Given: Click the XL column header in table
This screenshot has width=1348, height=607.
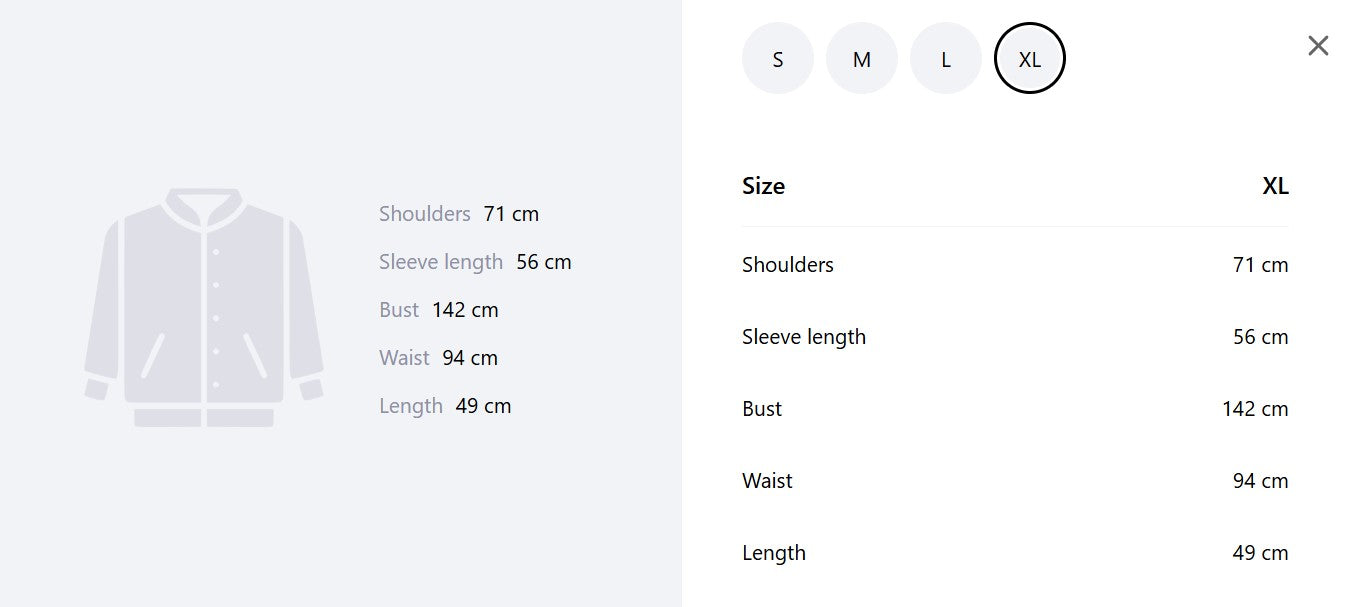Looking at the screenshot, I should coord(1275,186).
